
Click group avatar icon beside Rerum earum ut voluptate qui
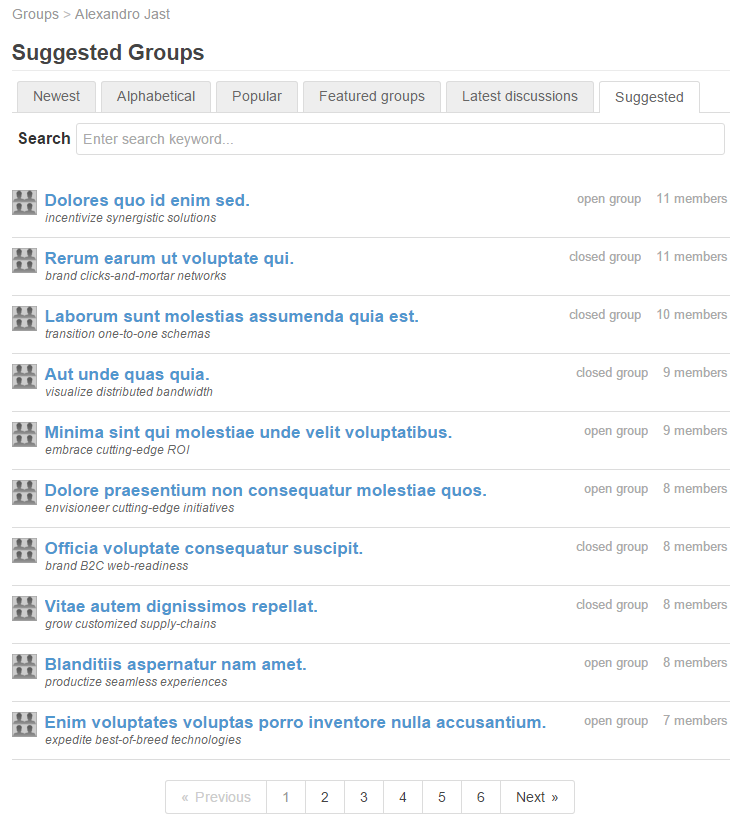pyautogui.click(x=25, y=261)
